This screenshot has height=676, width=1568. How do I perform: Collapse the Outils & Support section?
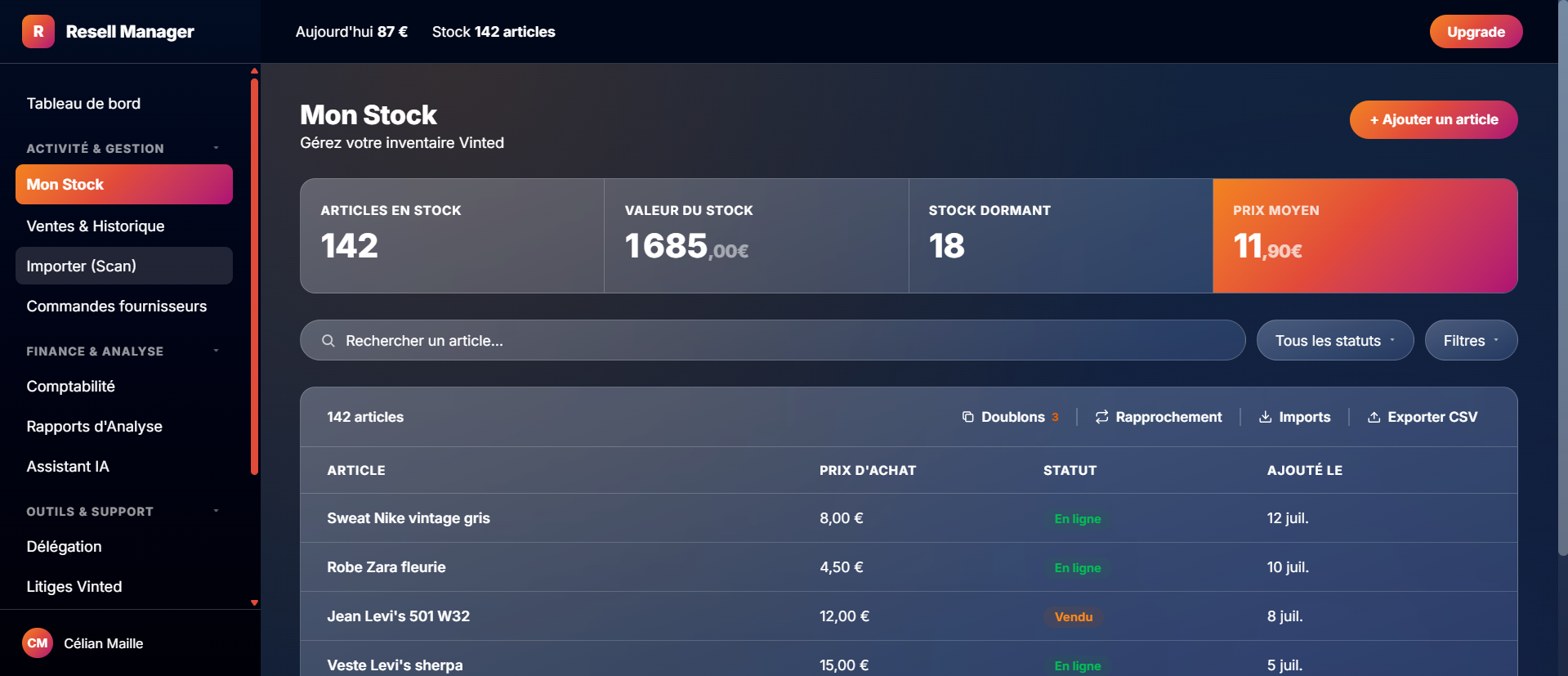tap(216, 511)
